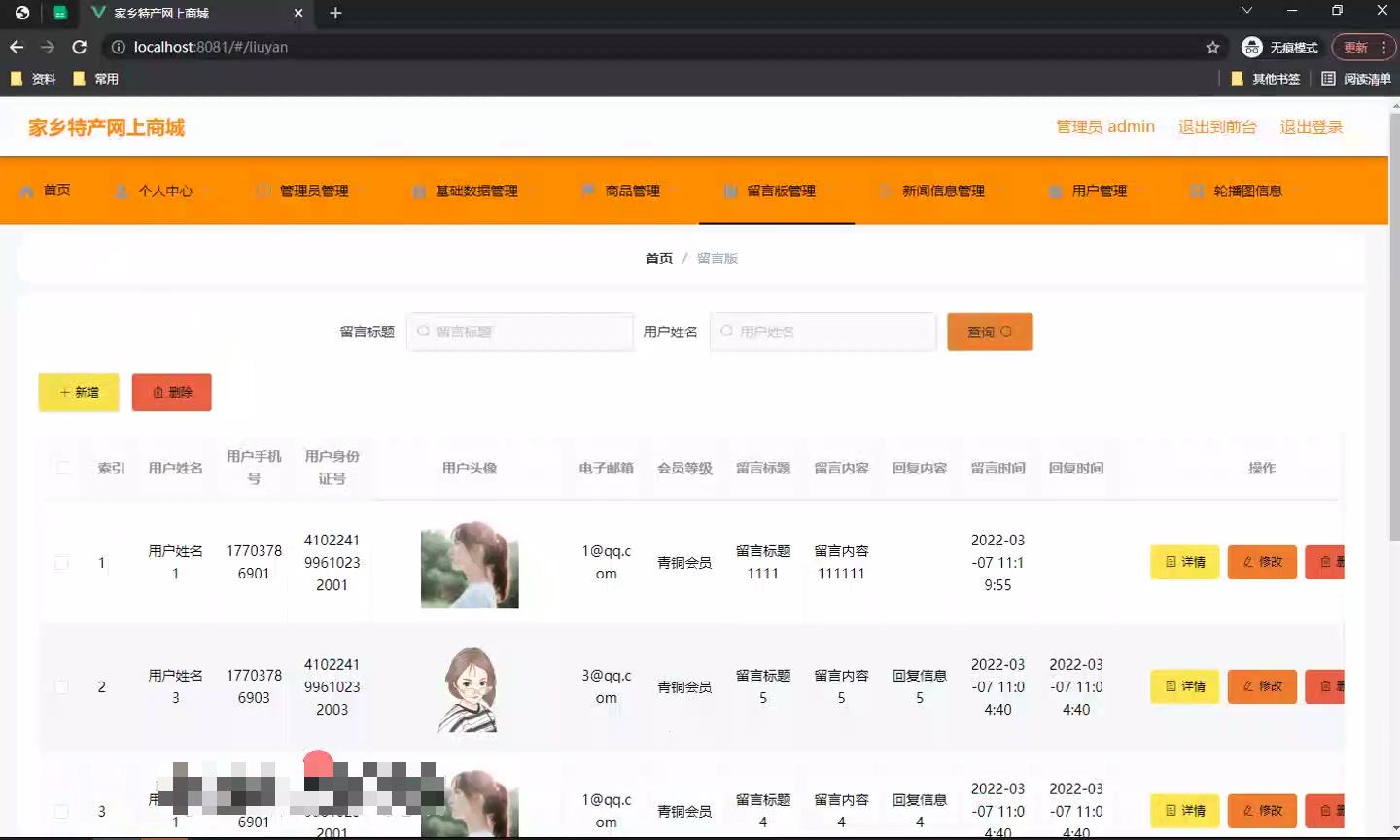Check the checkbox for table row 2

61,686
